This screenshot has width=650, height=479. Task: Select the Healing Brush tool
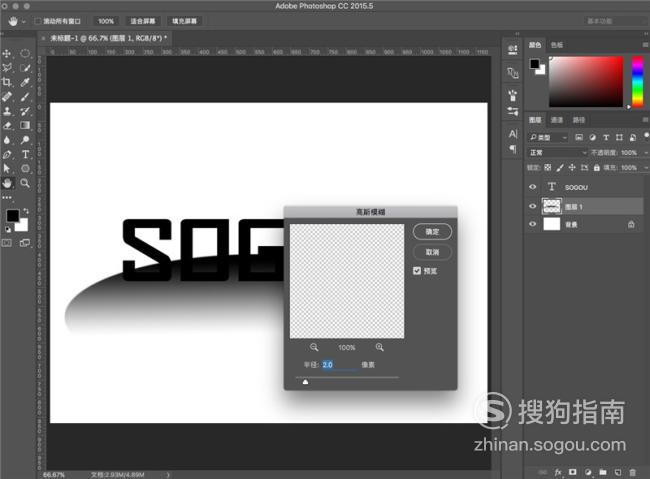click(7, 97)
